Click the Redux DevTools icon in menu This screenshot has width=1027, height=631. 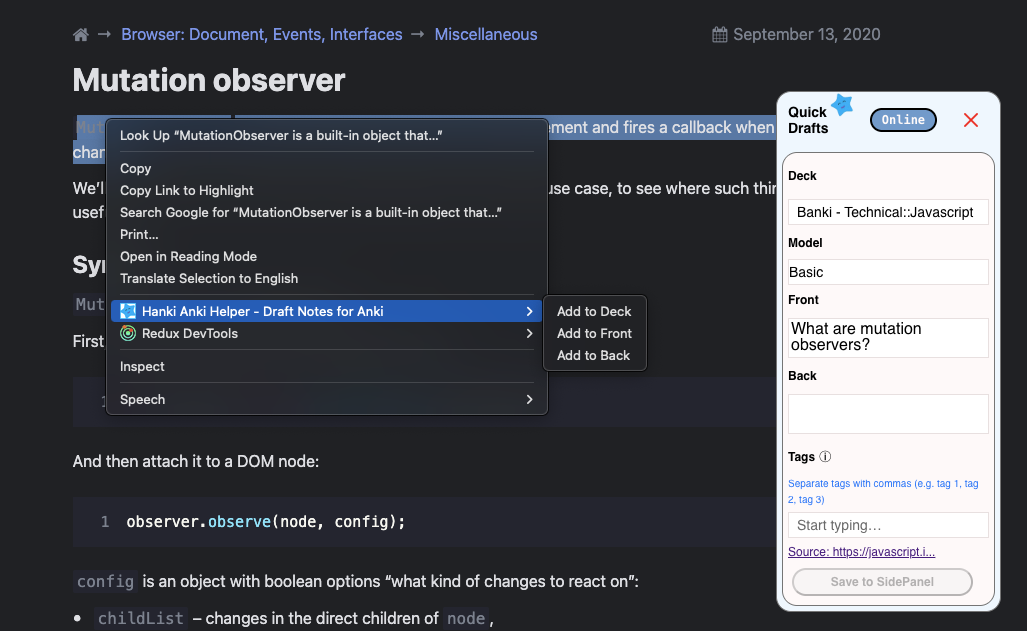tap(128, 334)
